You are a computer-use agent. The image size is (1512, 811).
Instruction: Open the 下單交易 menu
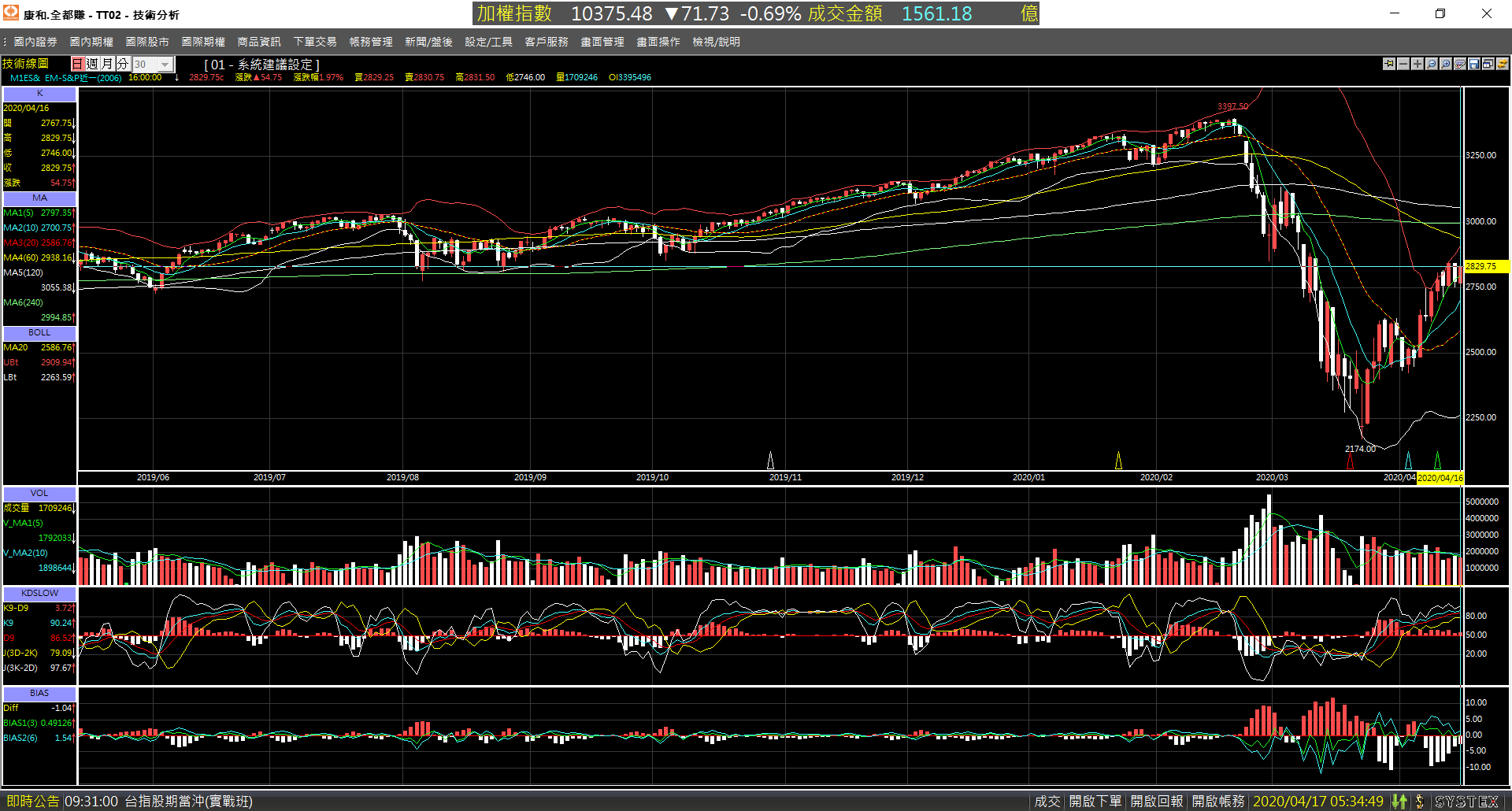tap(315, 42)
